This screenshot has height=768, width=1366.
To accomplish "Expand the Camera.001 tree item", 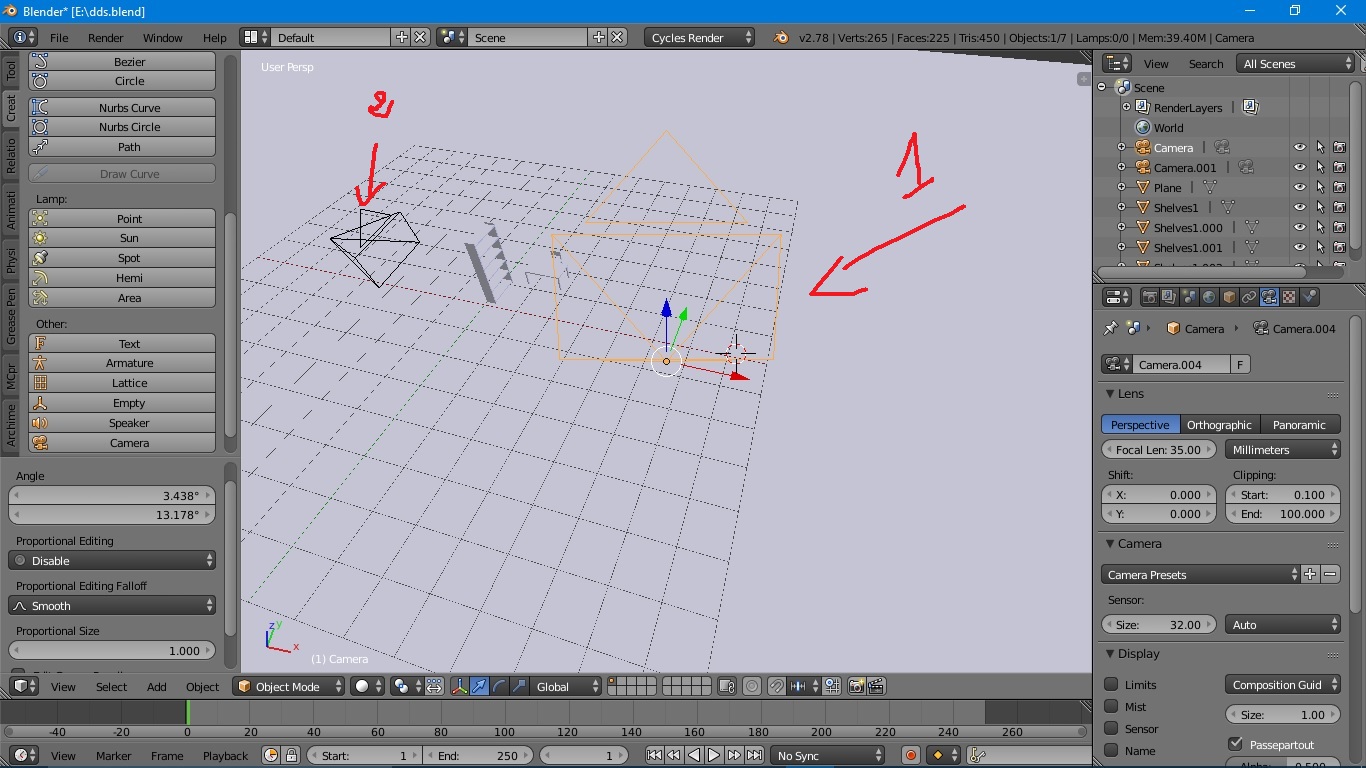I will tap(1121, 167).
